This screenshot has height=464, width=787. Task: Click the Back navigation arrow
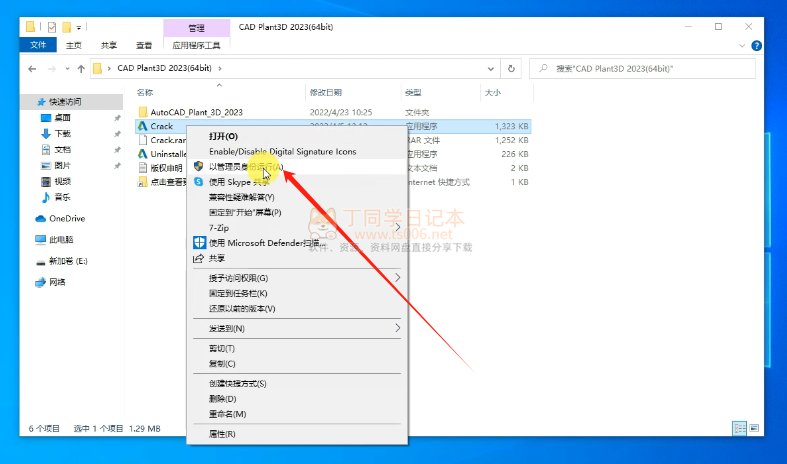[32, 69]
